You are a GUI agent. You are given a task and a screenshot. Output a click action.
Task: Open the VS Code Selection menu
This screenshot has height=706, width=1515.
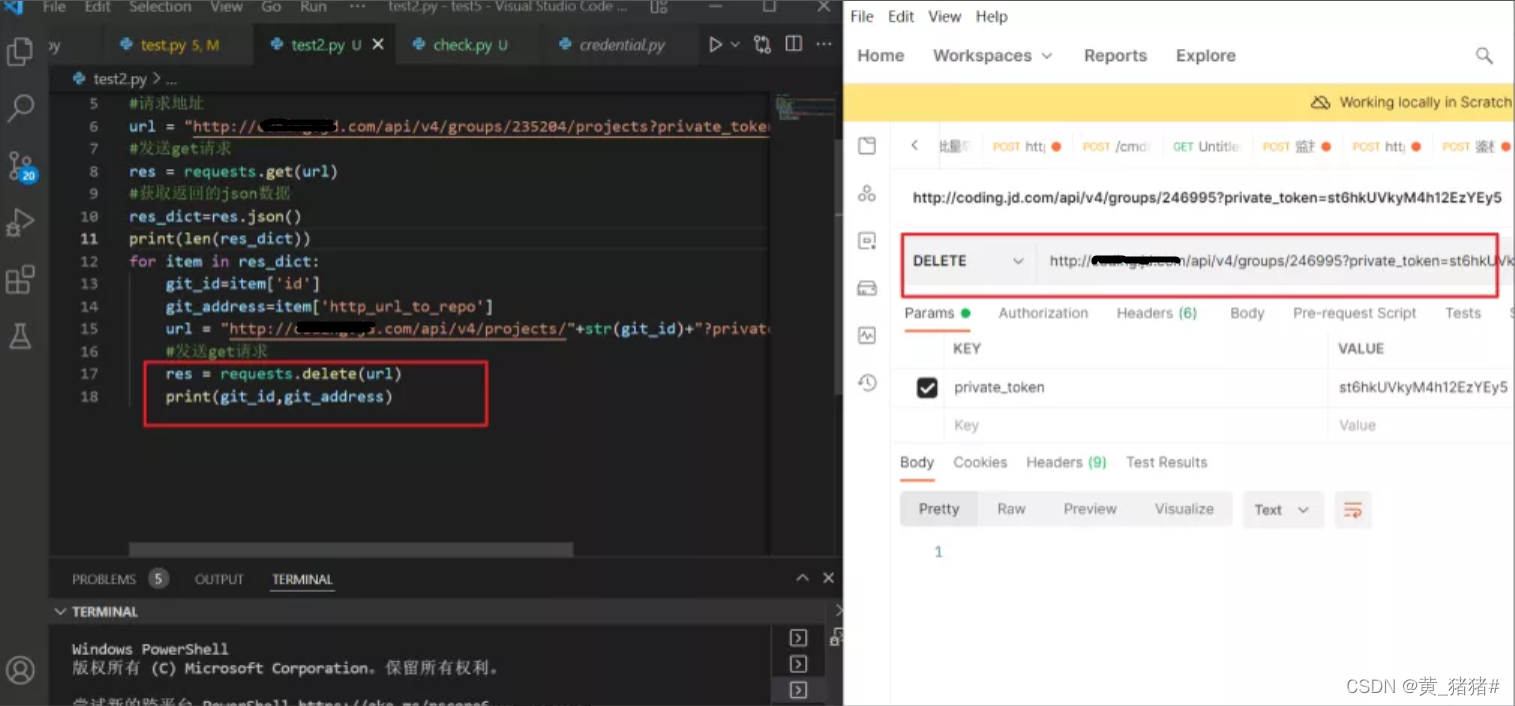[160, 7]
